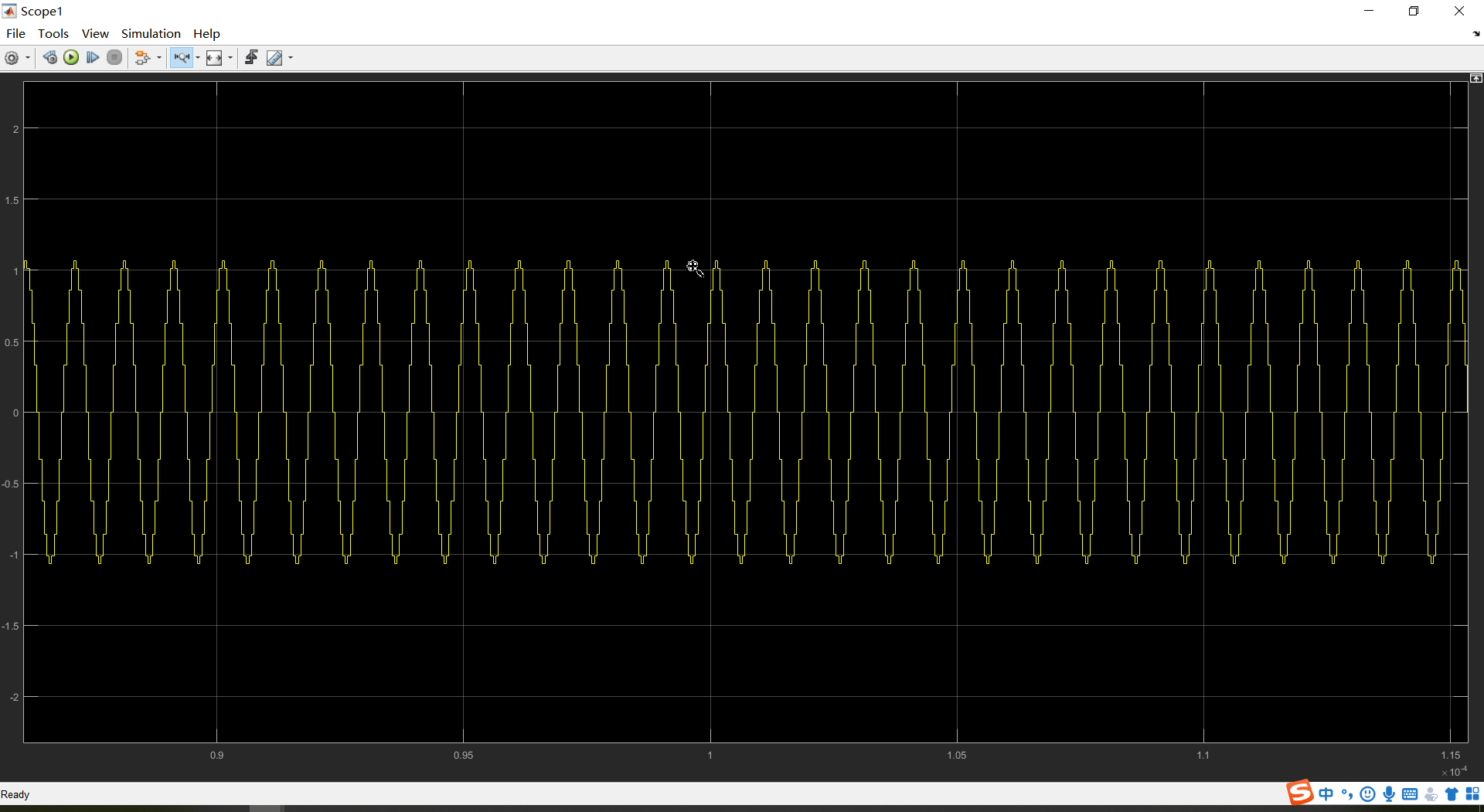Click the scale axes to fit button
1484x812 pixels.
coord(214,57)
